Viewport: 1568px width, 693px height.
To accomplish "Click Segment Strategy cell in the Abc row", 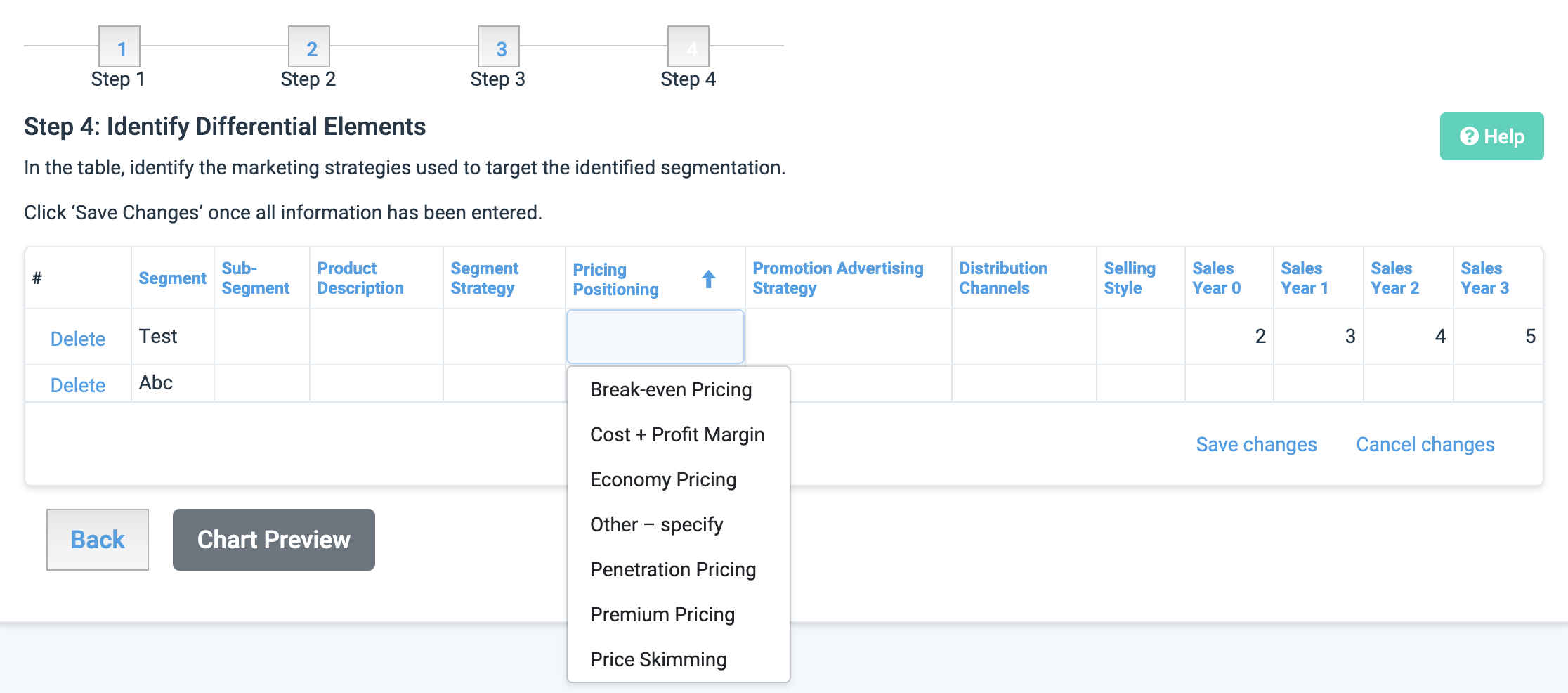I will pos(504,383).
